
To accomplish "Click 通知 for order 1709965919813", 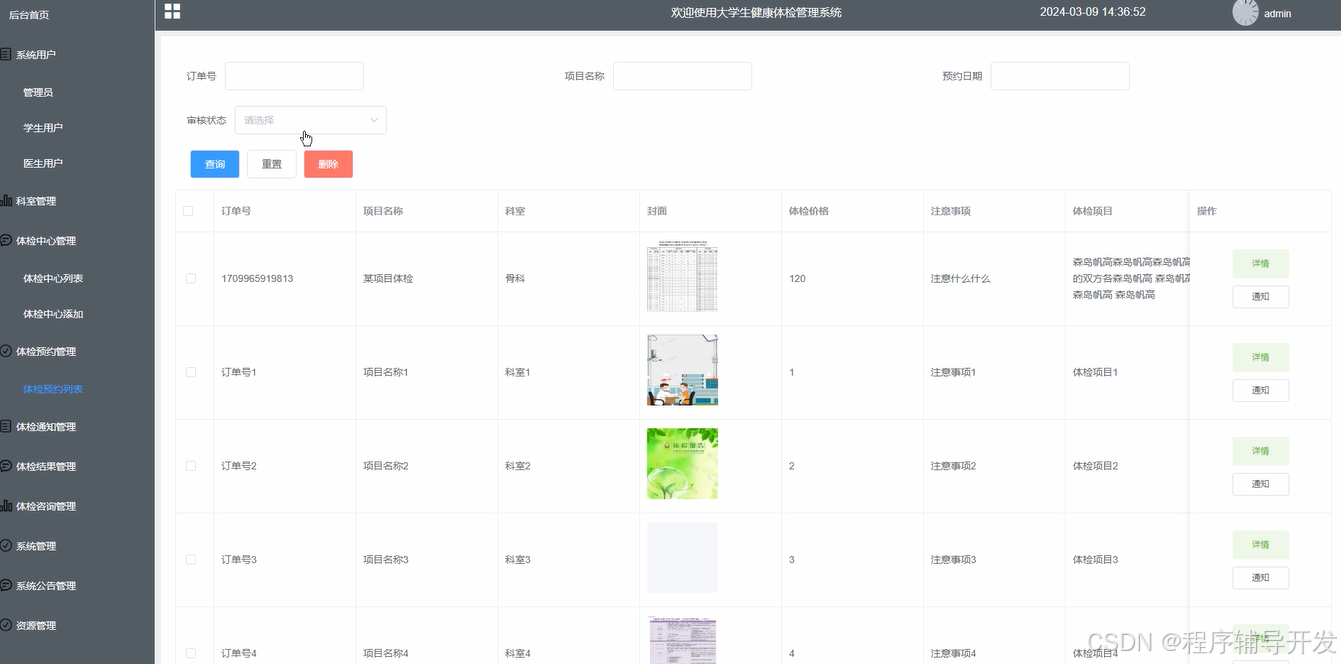I will pyautogui.click(x=1260, y=297).
